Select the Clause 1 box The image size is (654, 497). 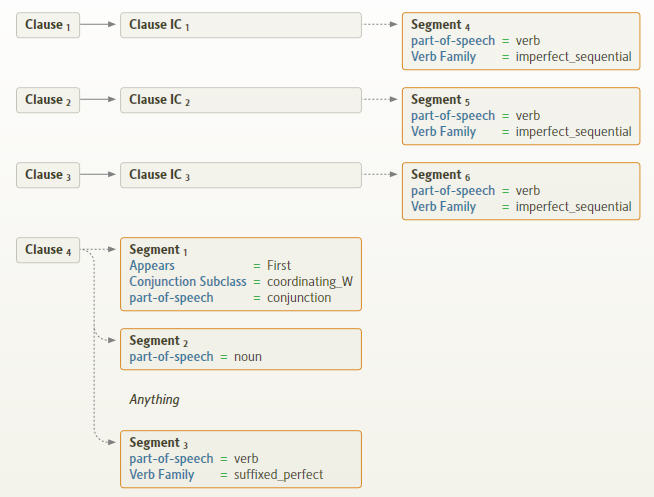click(46, 25)
